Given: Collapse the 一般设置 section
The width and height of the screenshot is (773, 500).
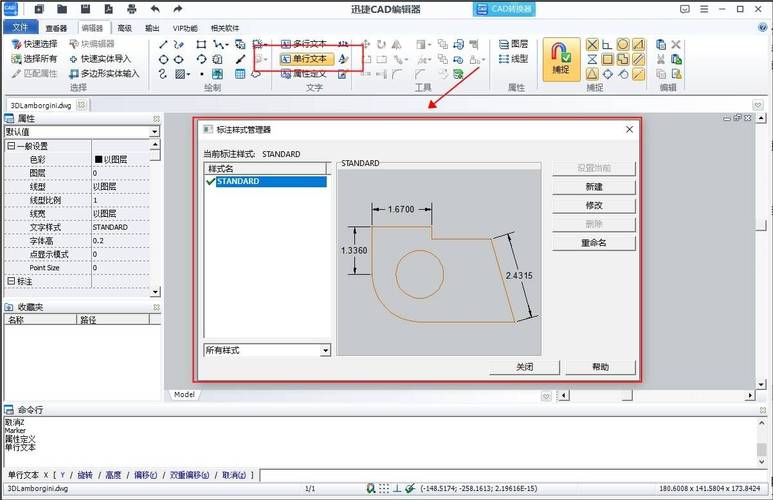Looking at the screenshot, I should (10, 146).
